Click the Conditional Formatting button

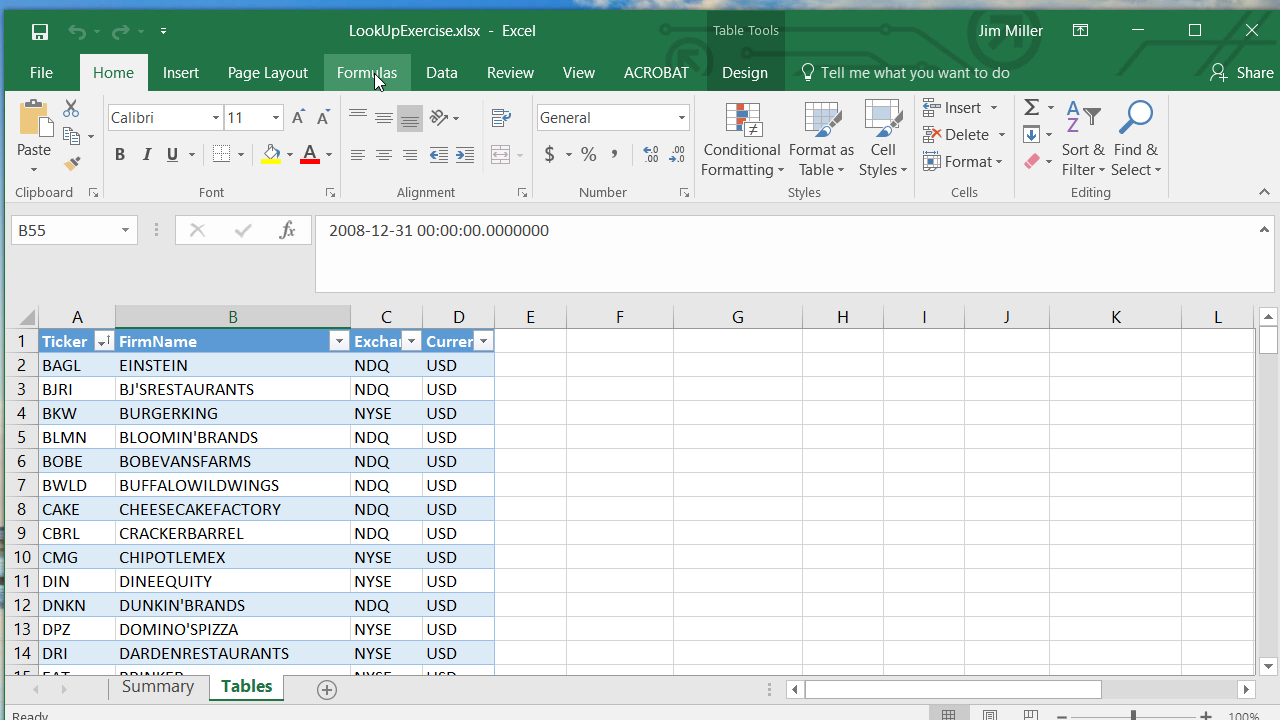[741, 140]
